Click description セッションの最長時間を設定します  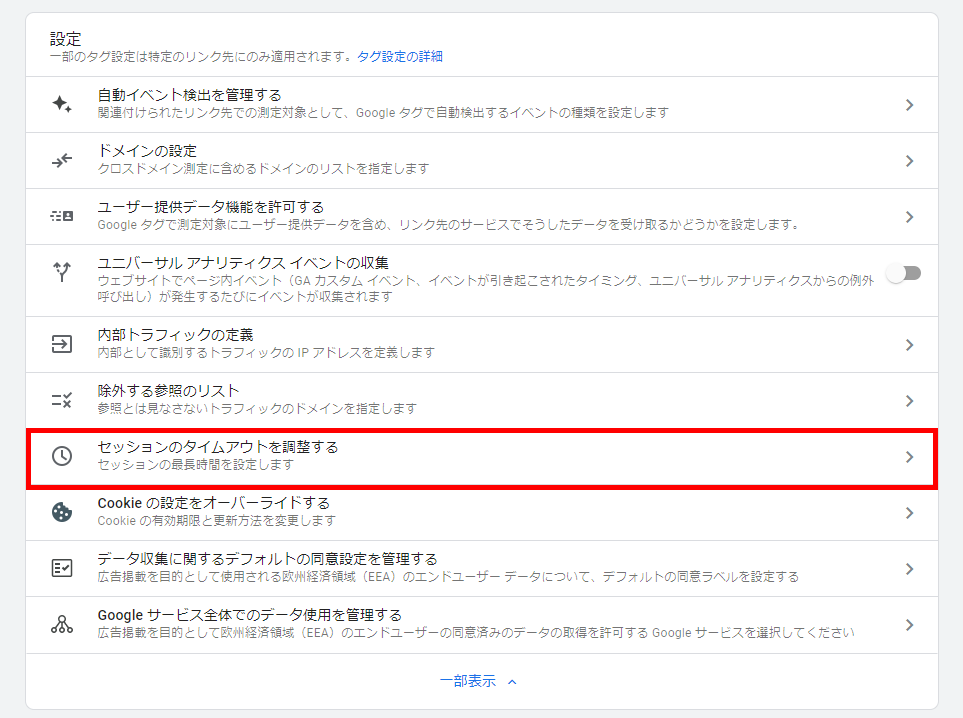[x=195, y=465]
